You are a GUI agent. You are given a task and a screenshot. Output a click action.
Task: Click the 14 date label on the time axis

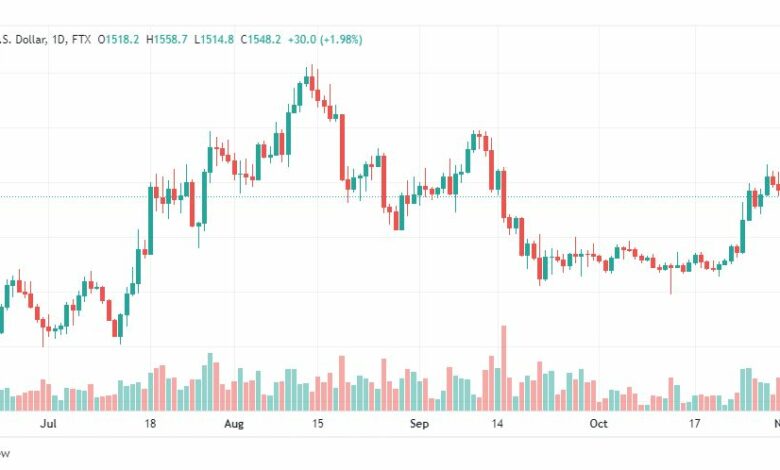click(497, 424)
